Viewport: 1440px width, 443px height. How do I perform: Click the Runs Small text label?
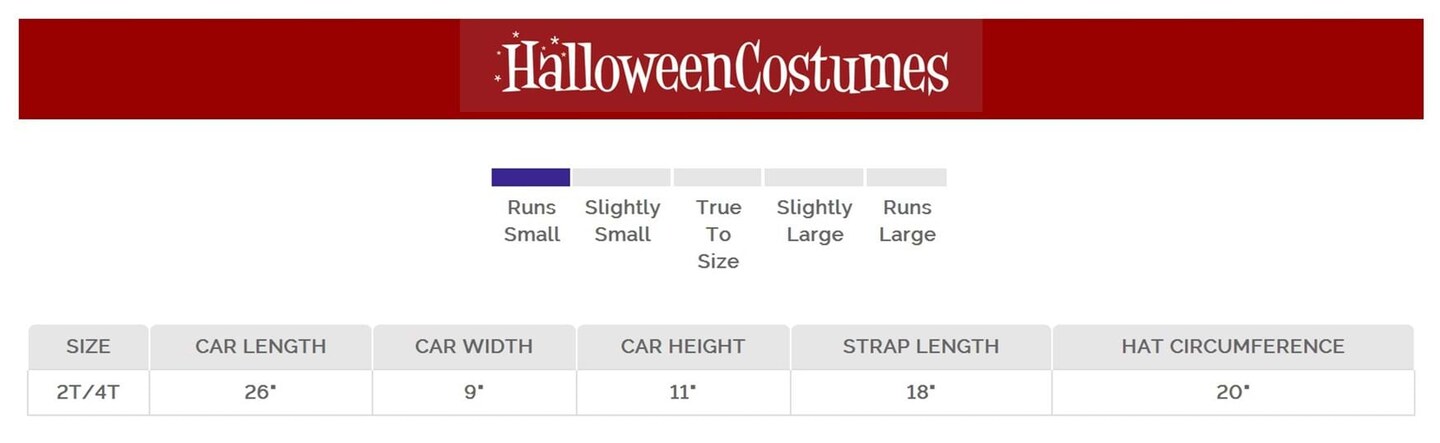(x=531, y=221)
